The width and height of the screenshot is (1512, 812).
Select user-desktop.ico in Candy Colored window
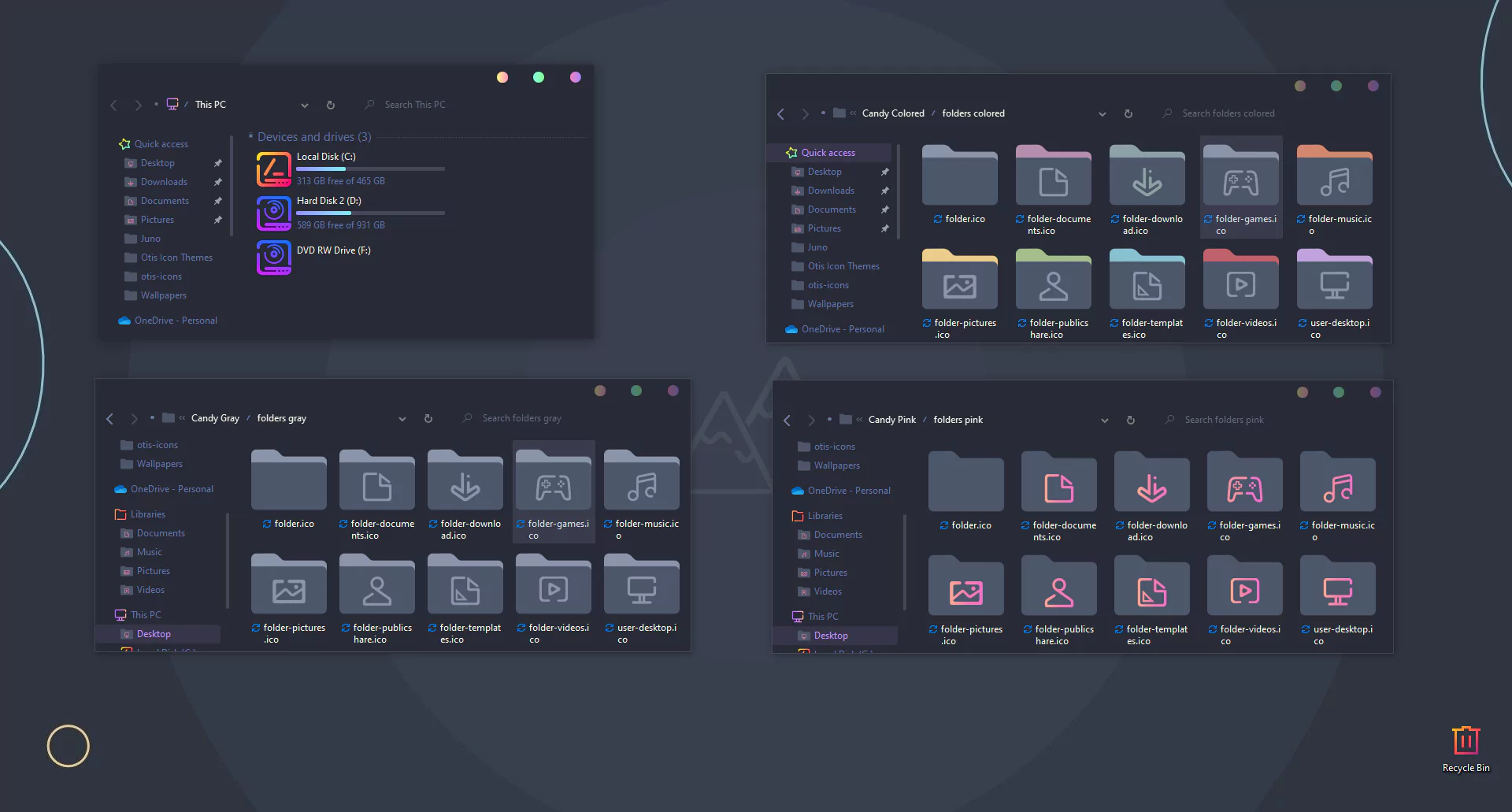pos(1334,279)
